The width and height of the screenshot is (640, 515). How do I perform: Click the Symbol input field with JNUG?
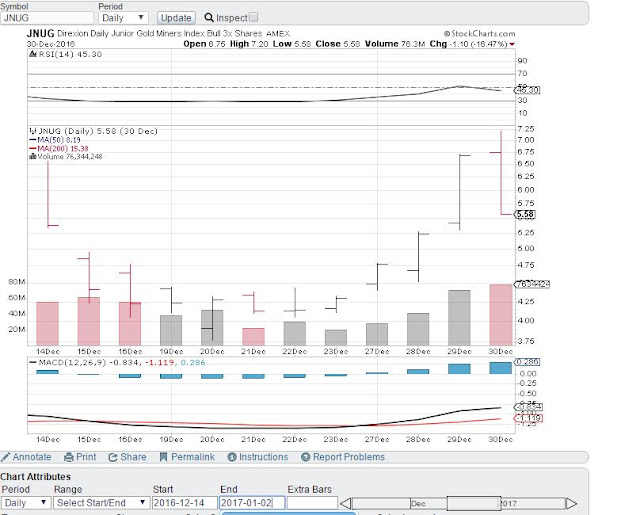(x=47, y=18)
